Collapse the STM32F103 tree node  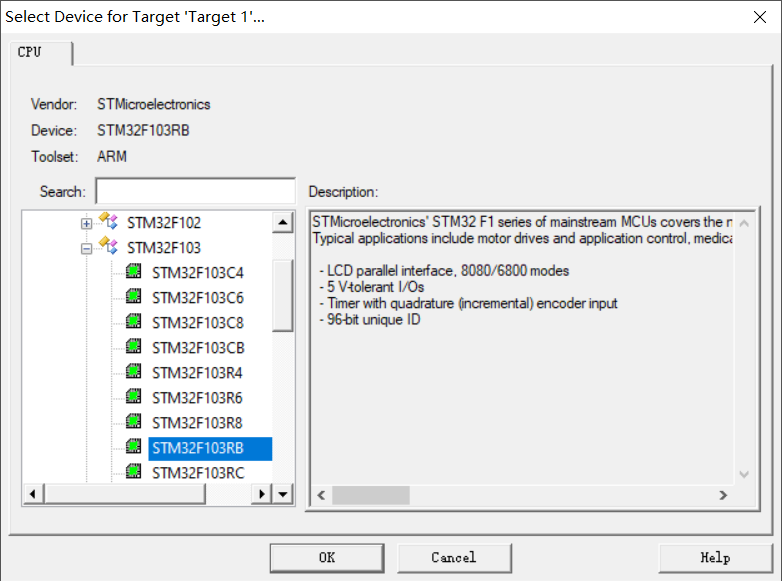tap(86, 248)
